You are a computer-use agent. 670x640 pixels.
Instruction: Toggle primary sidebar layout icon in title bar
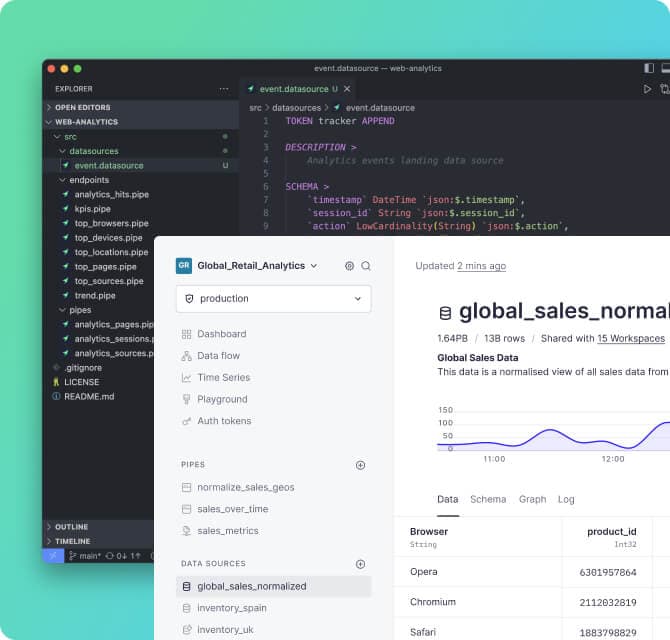[x=649, y=68]
